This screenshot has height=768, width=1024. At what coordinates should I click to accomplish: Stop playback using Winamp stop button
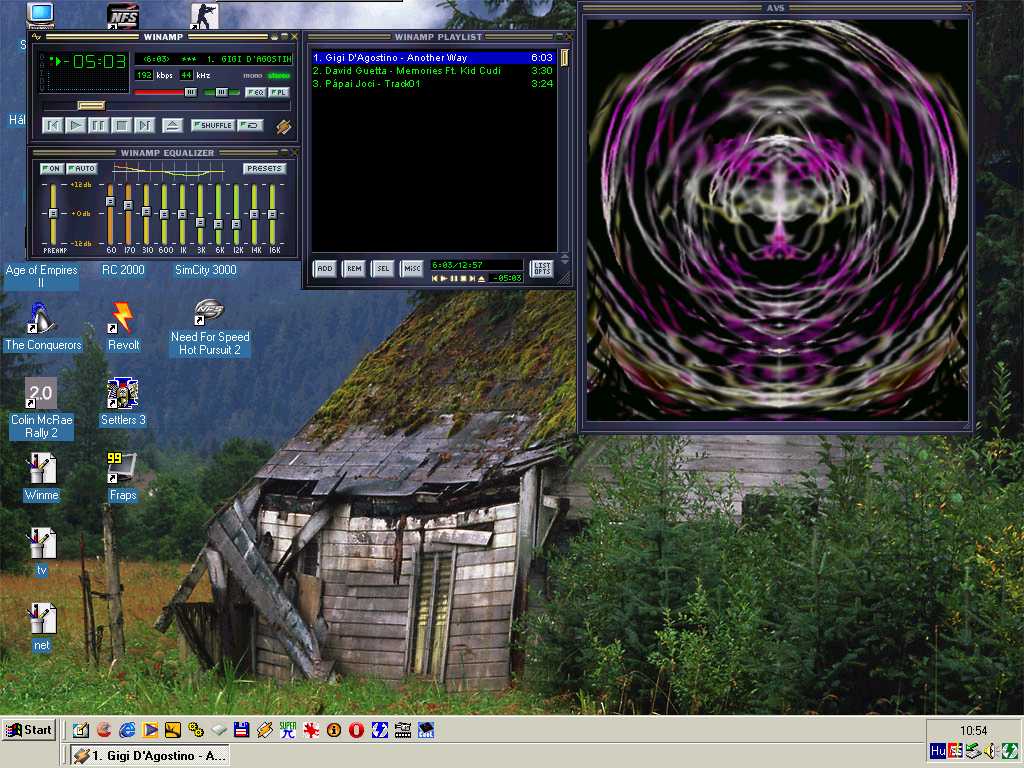121,125
